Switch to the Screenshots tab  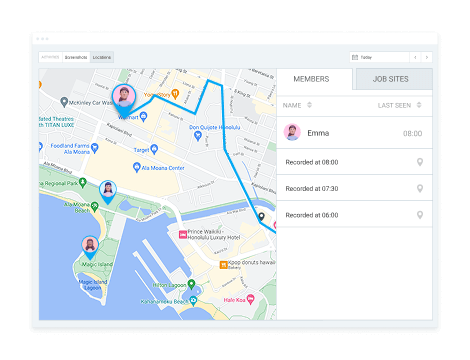click(76, 57)
